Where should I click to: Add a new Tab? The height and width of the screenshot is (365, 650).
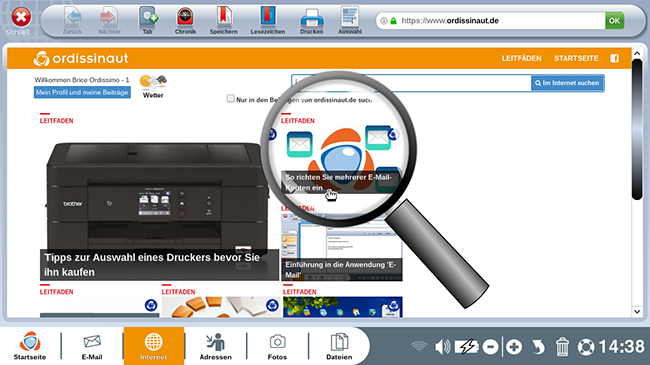[x=148, y=20]
